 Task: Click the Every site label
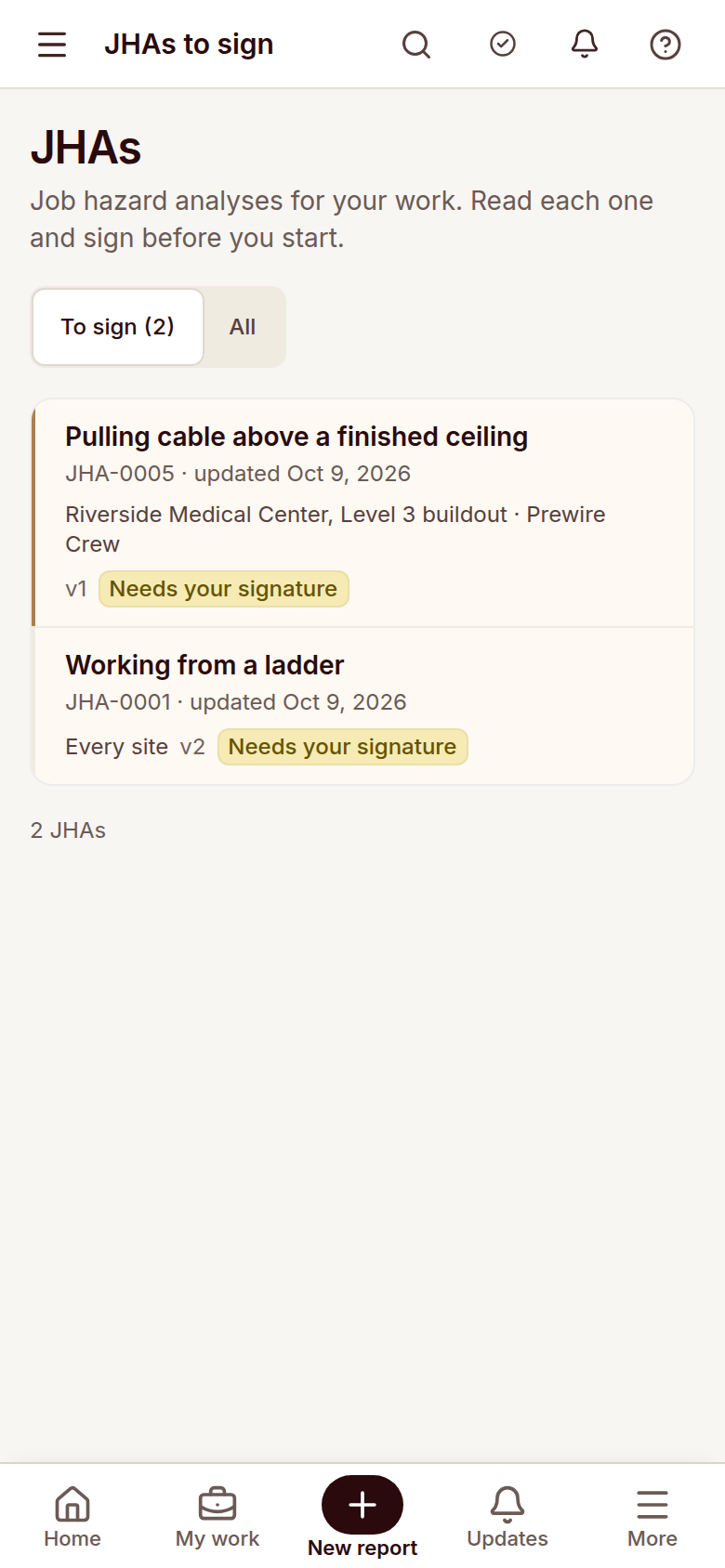[x=117, y=747]
